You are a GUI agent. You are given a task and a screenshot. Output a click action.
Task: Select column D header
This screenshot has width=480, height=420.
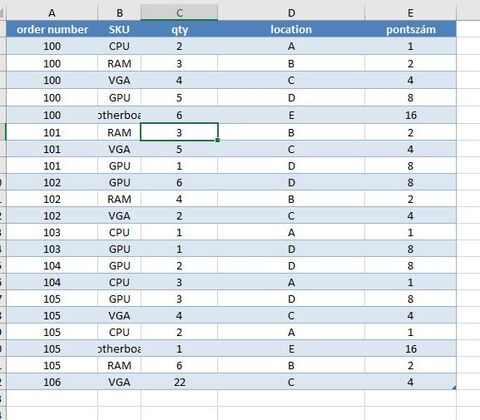point(291,13)
